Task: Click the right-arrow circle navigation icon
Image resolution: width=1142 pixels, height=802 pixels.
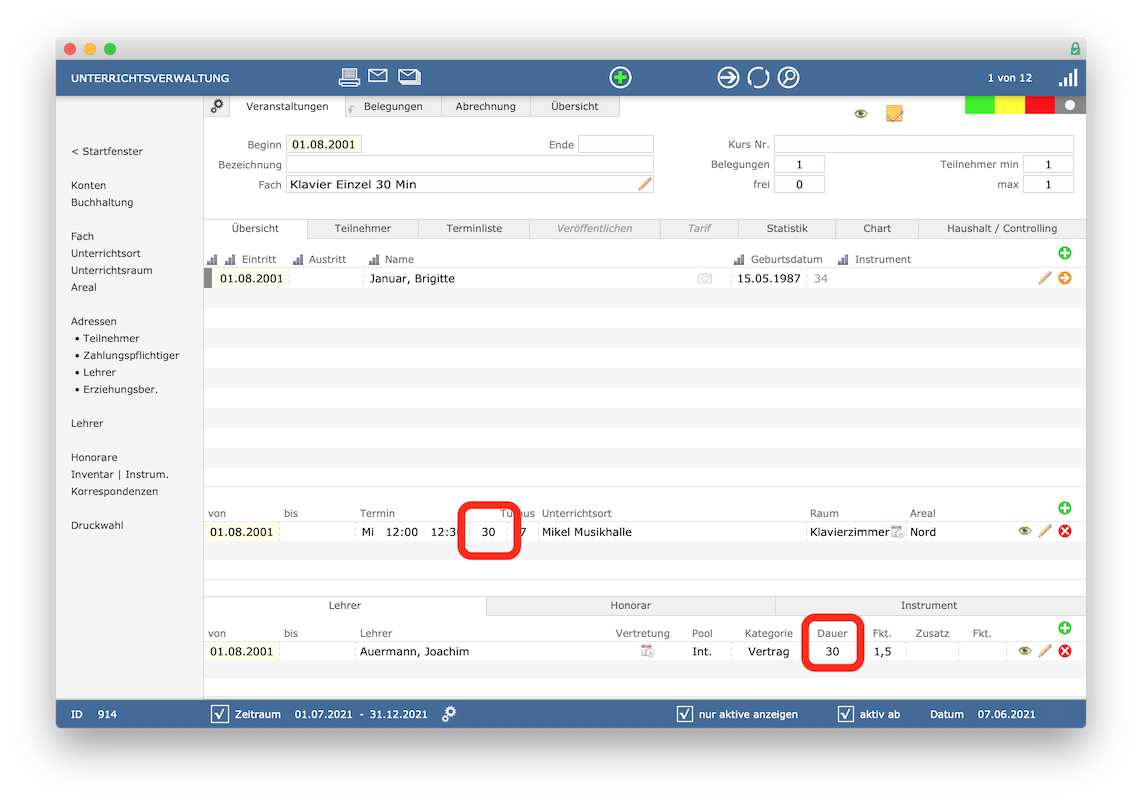Action: pos(728,77)
